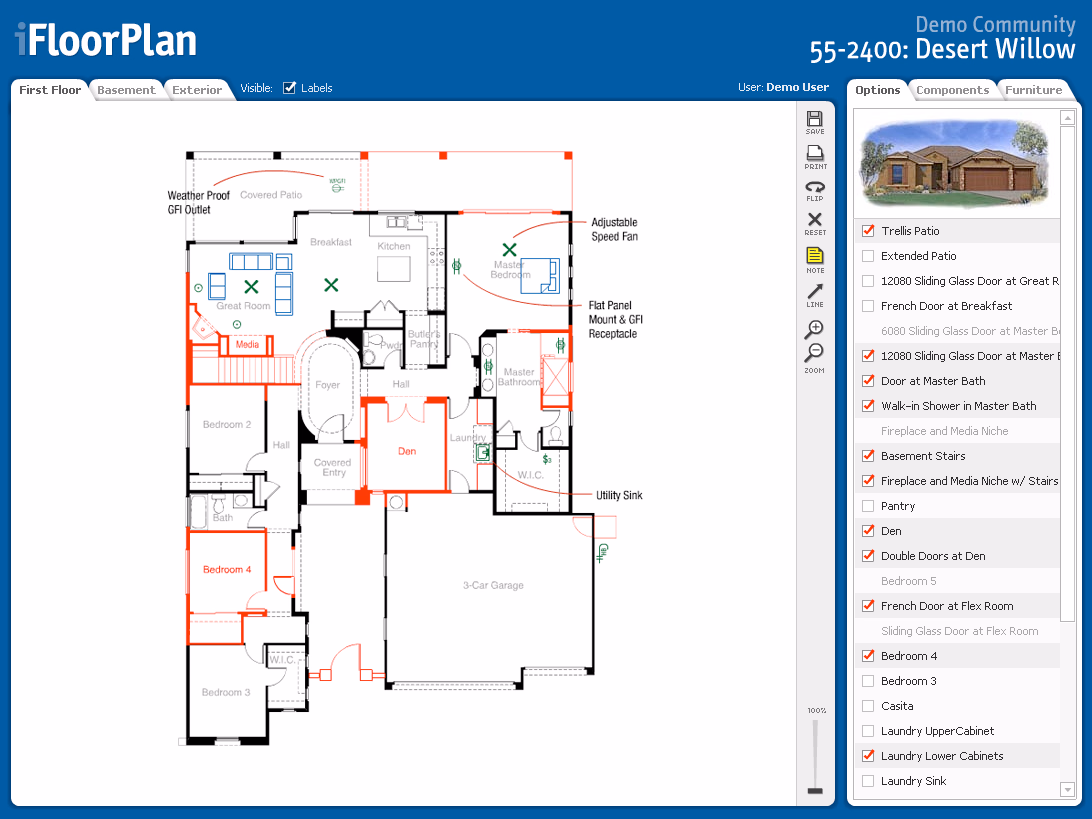The width and height of the screenshot is (1092, 819).
Task: Uncheck Fireplace and Media Niche w/ Stairs
Action: tap(868, 481)
